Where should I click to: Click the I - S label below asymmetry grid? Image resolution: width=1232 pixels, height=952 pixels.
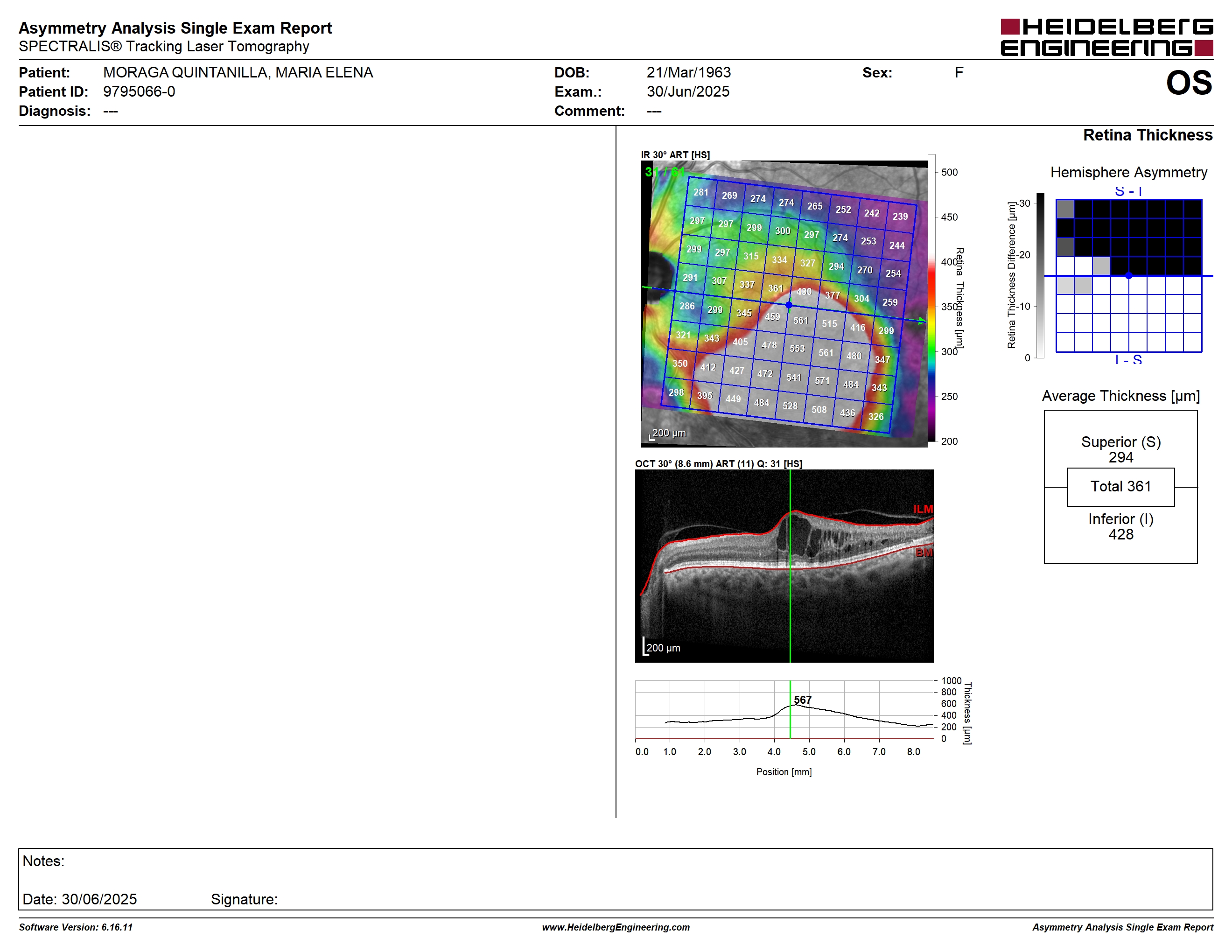pyautogui.click(x=1129, y=359)
